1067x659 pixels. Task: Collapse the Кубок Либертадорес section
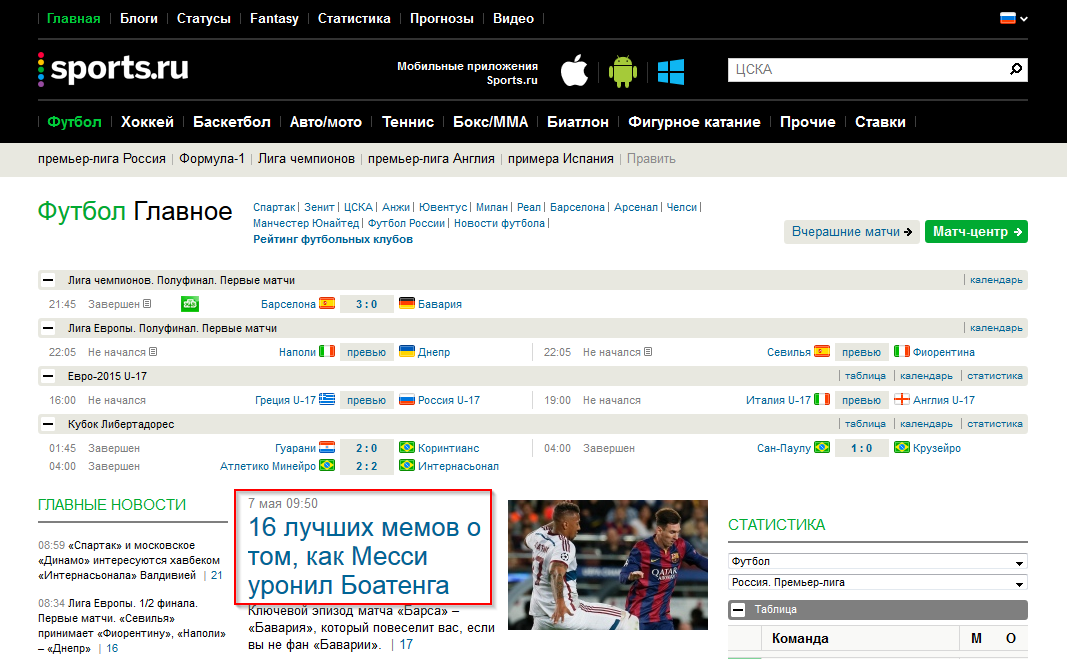tap(48, 424)
